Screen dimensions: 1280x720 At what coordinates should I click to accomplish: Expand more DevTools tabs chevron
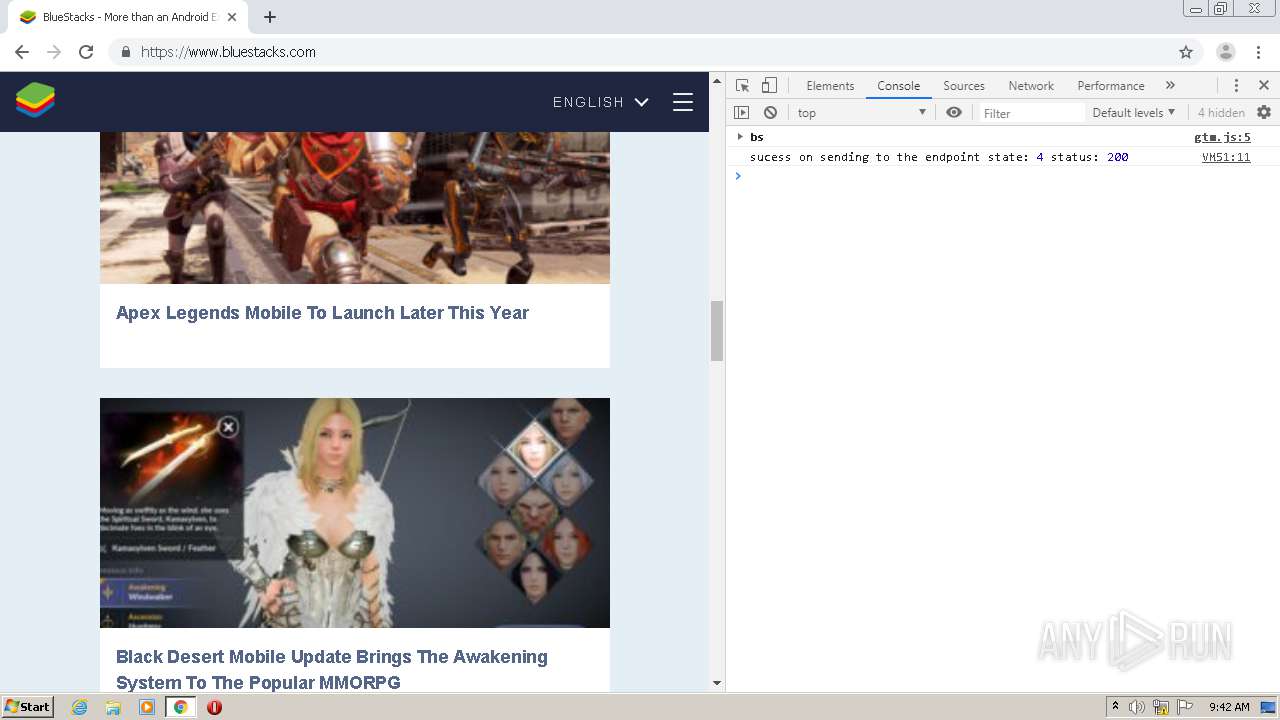click(x=1170, y=86)
